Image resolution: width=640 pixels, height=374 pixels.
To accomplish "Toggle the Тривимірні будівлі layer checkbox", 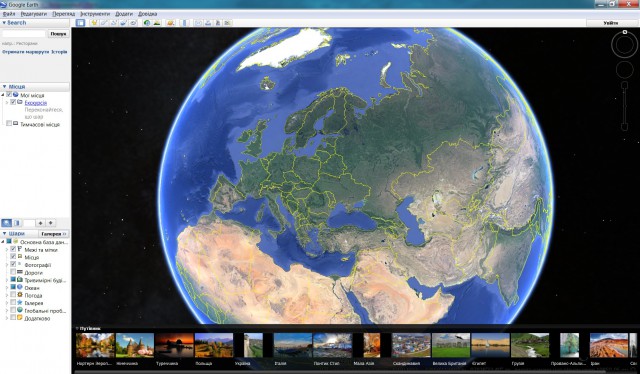I will pyautogui.click(x=13, y=280).
